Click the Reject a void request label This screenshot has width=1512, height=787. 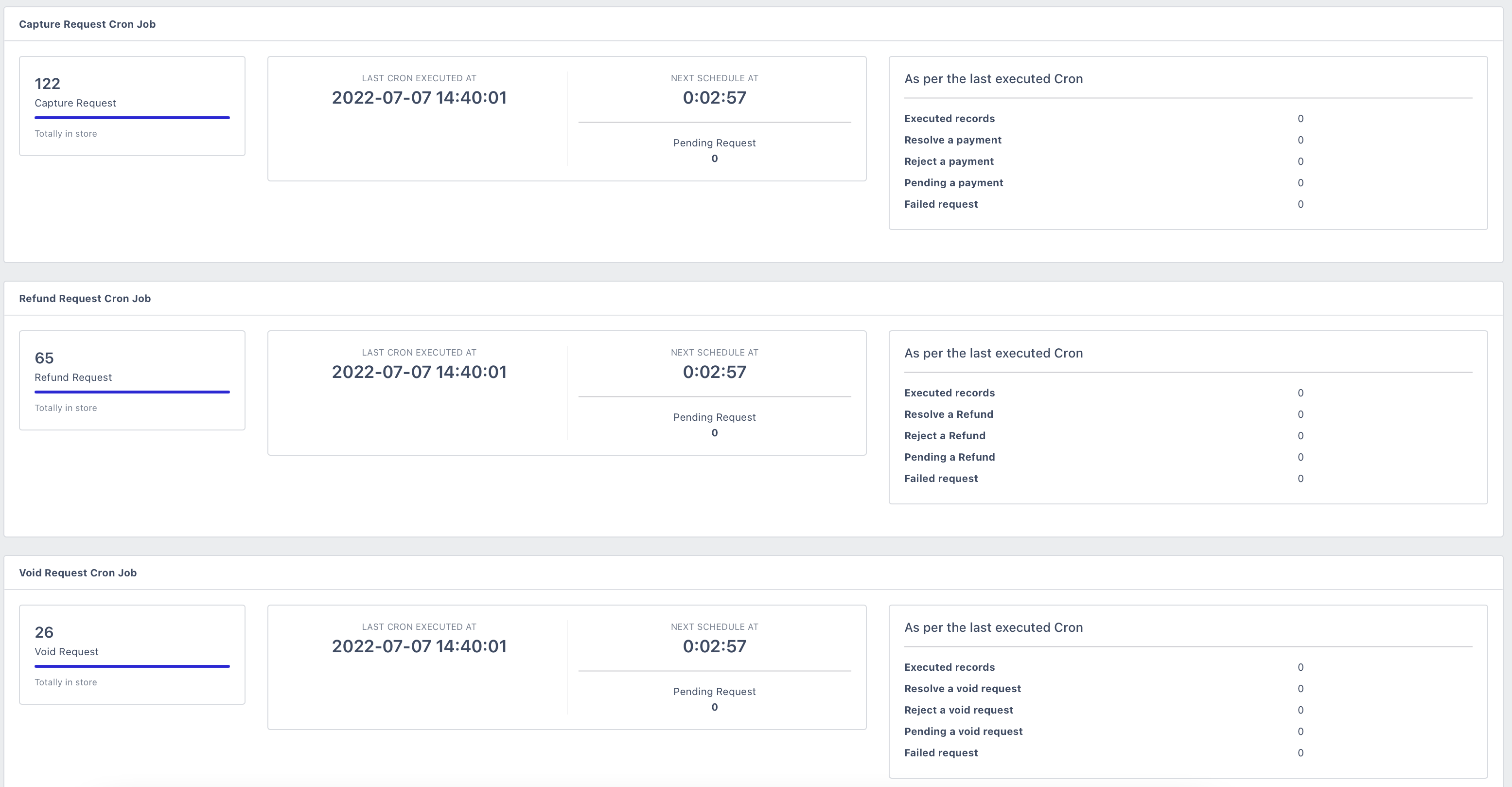[959, 710]
